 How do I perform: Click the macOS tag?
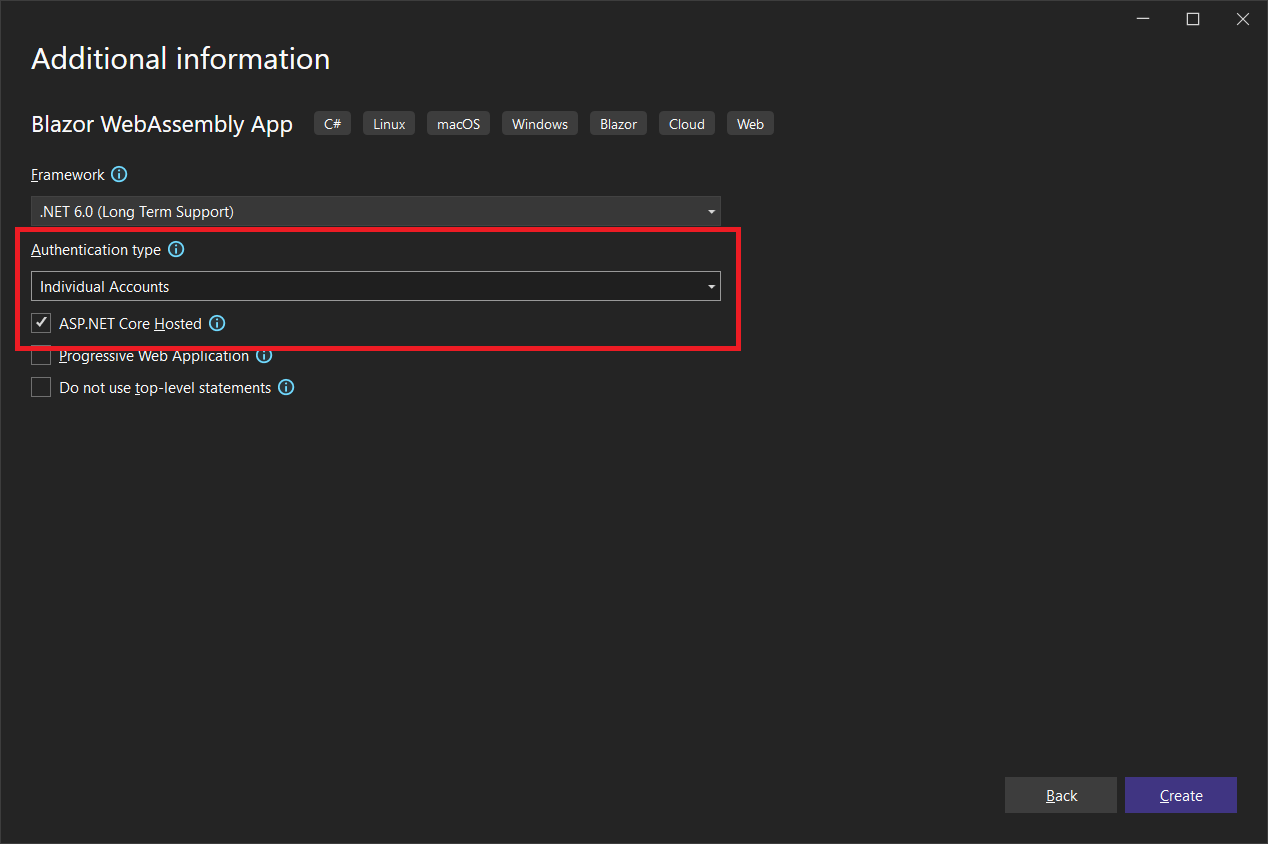458,124
